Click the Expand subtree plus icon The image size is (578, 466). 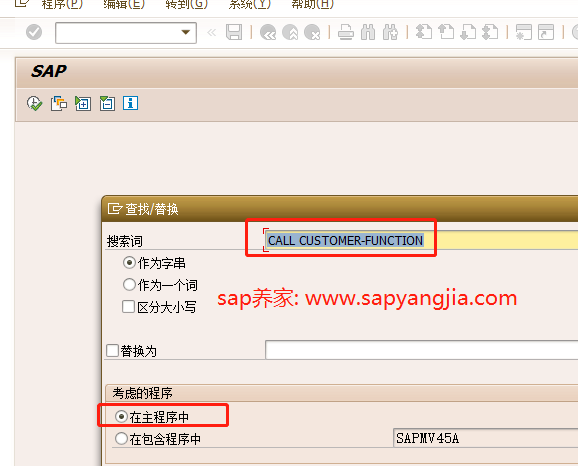83,104
